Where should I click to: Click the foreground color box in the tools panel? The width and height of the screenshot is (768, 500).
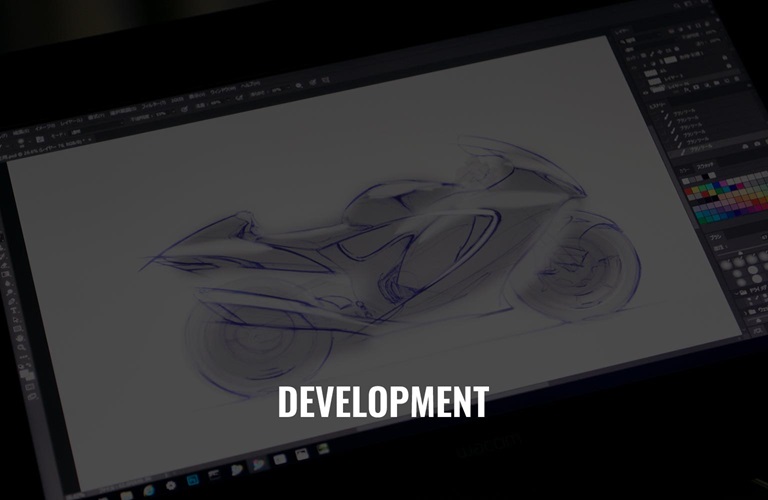(25, 373)
